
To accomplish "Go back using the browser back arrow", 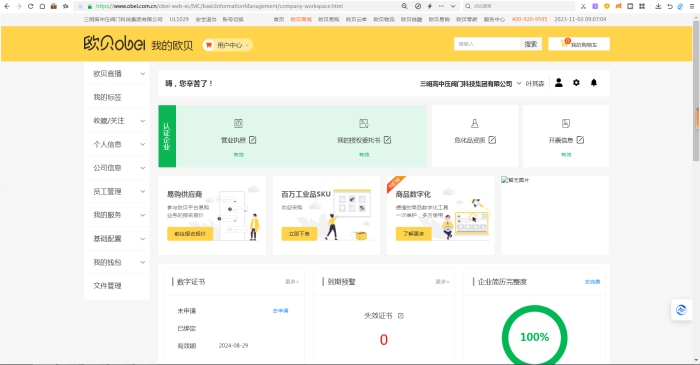I will (x=7, y=6).
